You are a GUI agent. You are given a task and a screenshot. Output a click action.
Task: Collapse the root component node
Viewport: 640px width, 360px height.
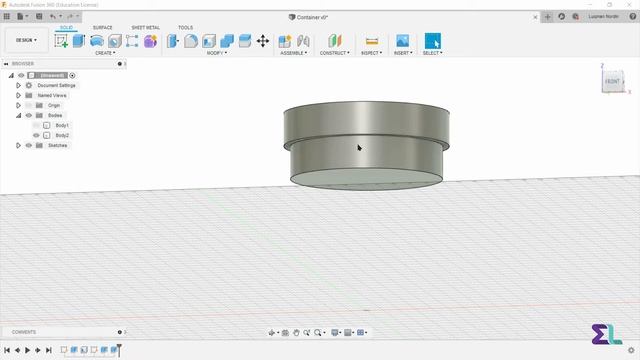[x=11, y=76]
